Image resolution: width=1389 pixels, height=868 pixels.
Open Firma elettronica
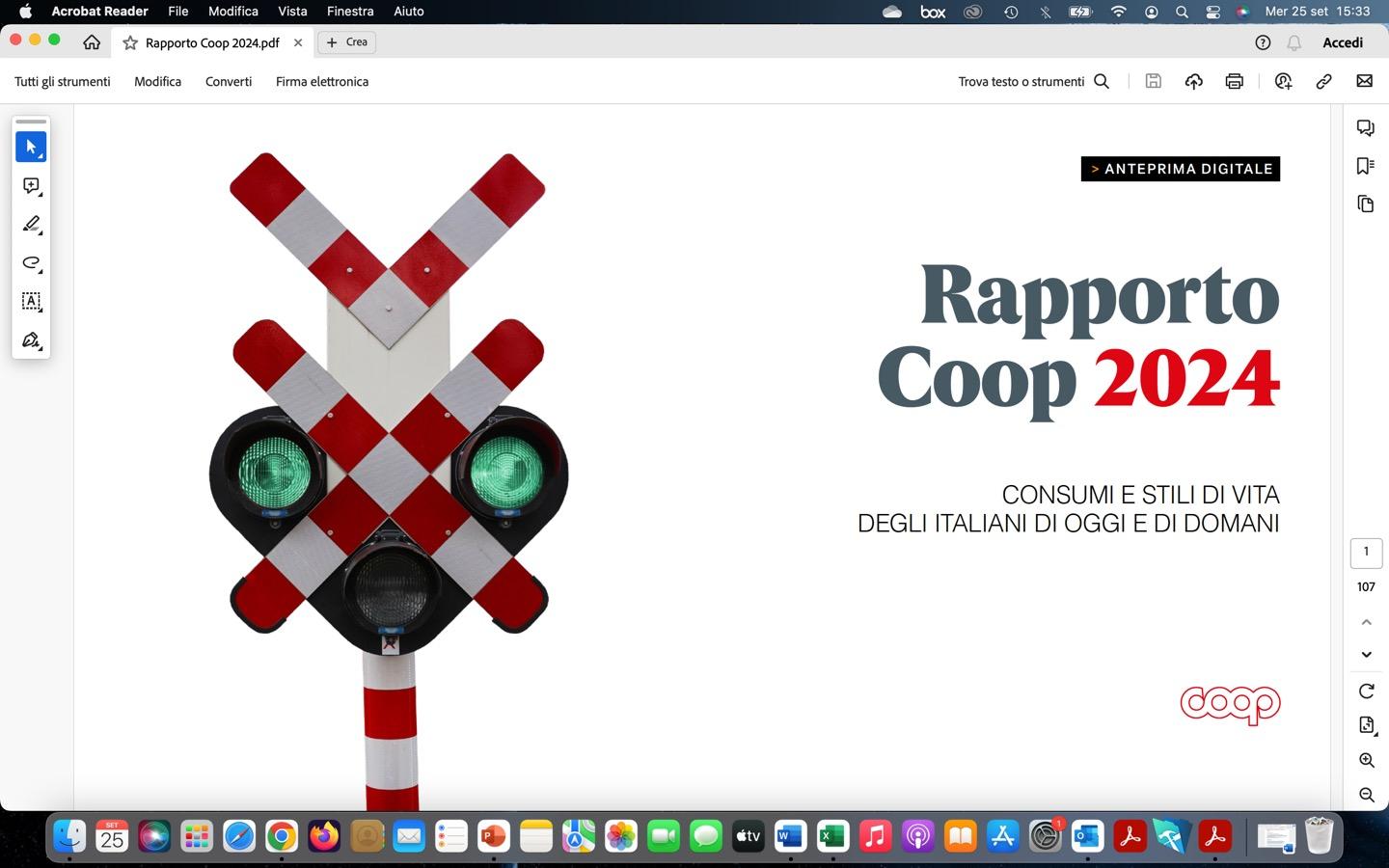322,81
